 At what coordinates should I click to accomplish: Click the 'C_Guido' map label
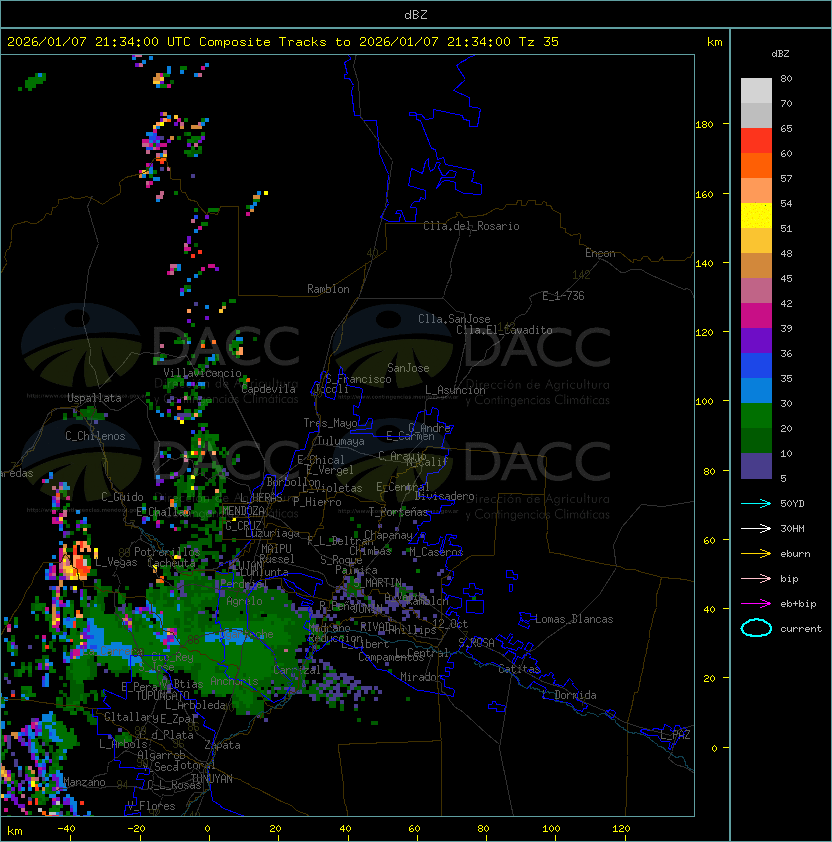click(x=122, y=497)
